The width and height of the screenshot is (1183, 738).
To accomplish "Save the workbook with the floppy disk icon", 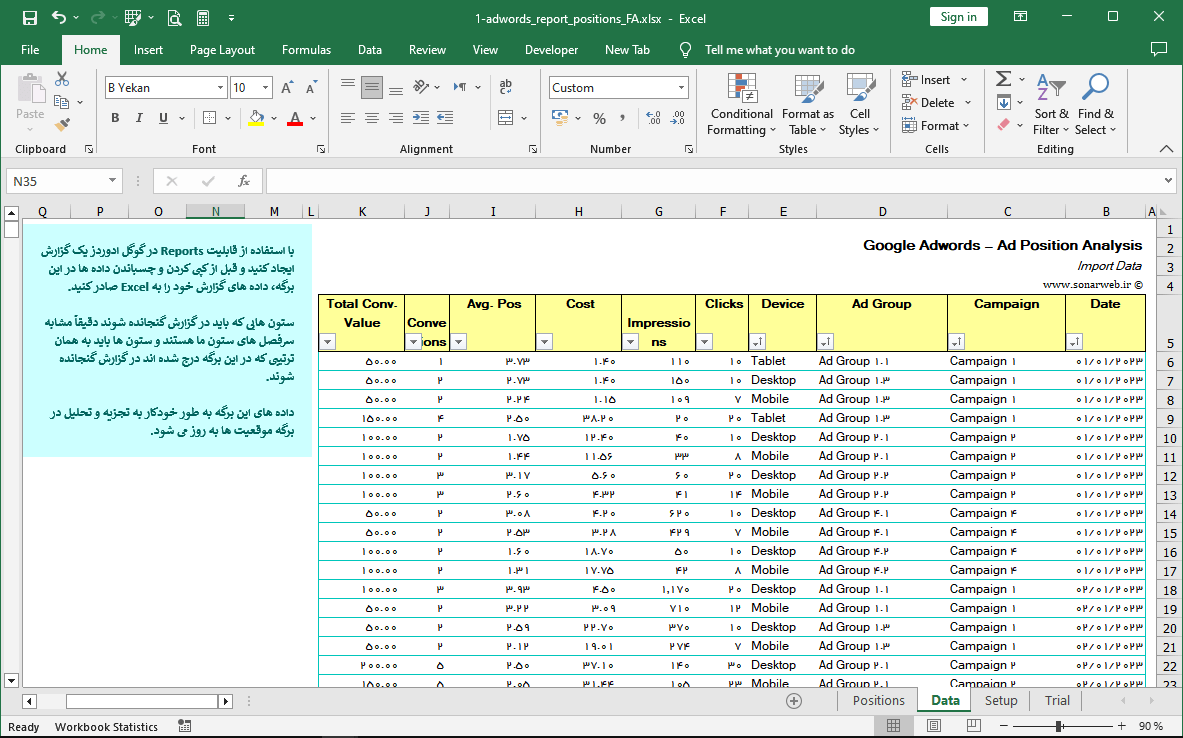I will 29,17.
